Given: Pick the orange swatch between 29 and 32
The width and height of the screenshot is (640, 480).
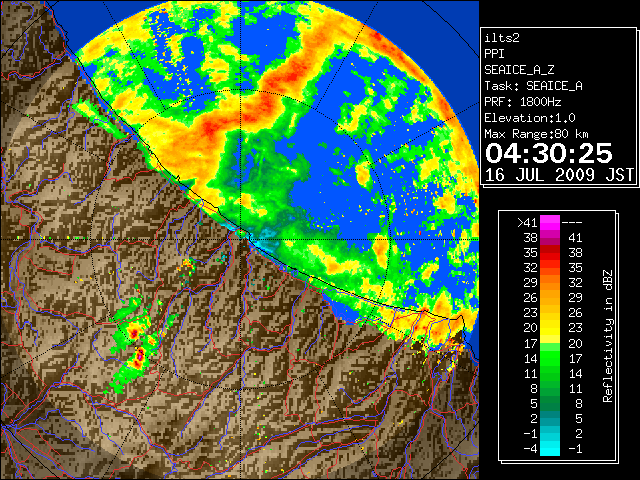Looking at the screenshot, I should pos(550,282).
